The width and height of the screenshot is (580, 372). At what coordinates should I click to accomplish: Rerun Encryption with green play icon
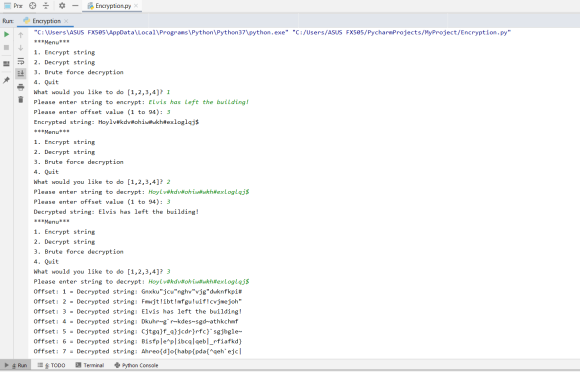[6, 34]
